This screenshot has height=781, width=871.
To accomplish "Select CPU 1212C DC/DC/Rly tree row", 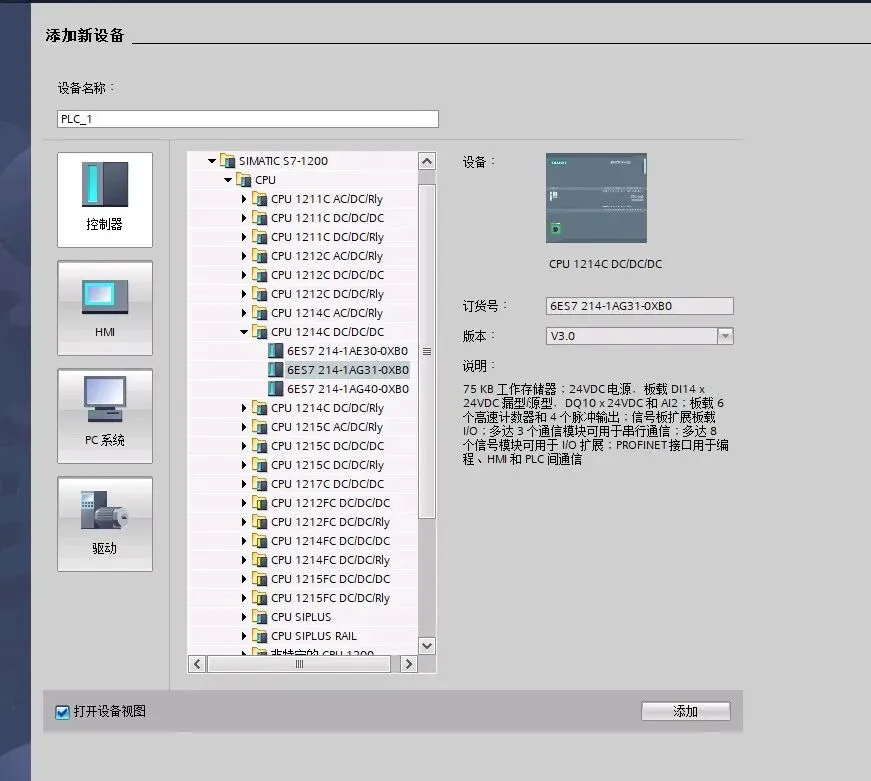I will pyautogui.click(x=327, y=294).
